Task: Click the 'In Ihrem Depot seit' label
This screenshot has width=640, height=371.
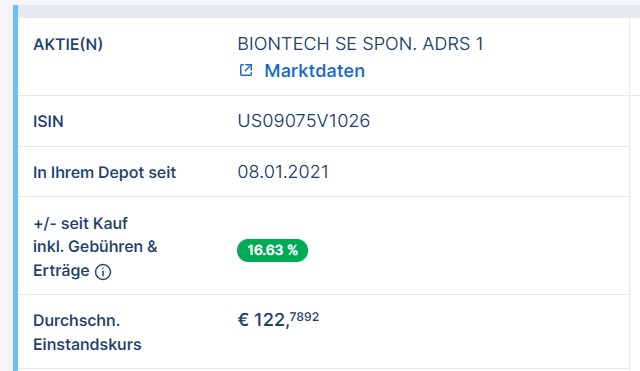Action: [x=104, y=173]
